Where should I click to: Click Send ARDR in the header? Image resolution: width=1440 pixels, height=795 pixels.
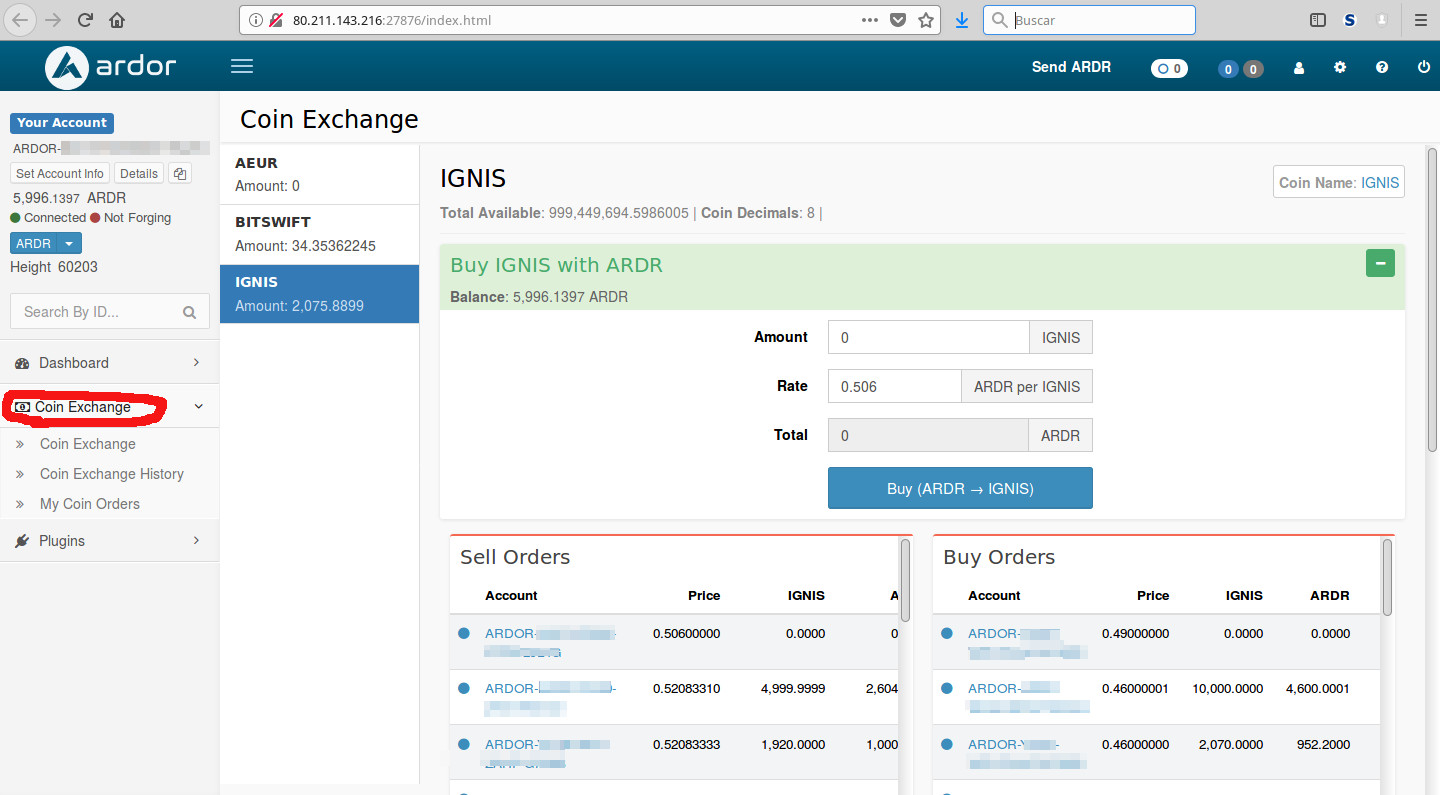pyautogui.click(x=1071, y=67)
